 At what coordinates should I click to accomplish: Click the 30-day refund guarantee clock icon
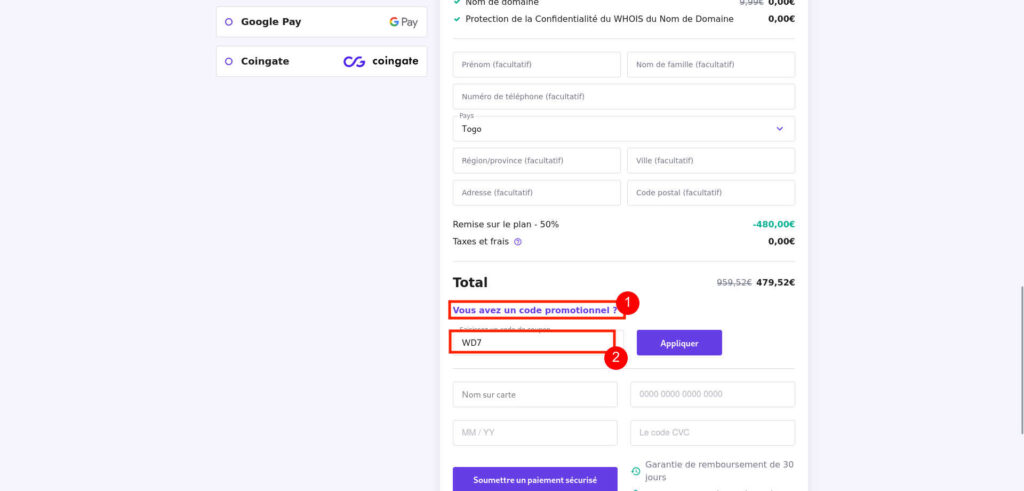point(635,471)
